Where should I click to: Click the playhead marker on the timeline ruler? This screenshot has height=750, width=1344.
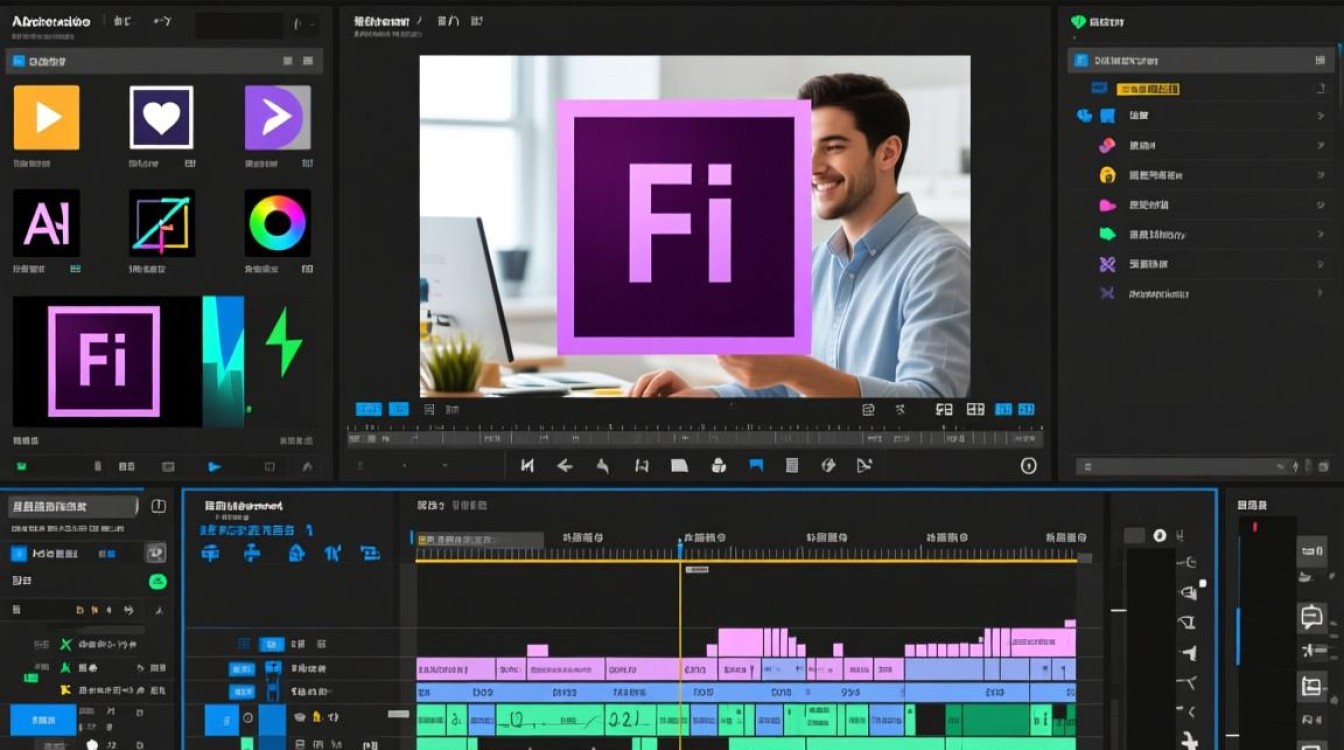(680, 548)
